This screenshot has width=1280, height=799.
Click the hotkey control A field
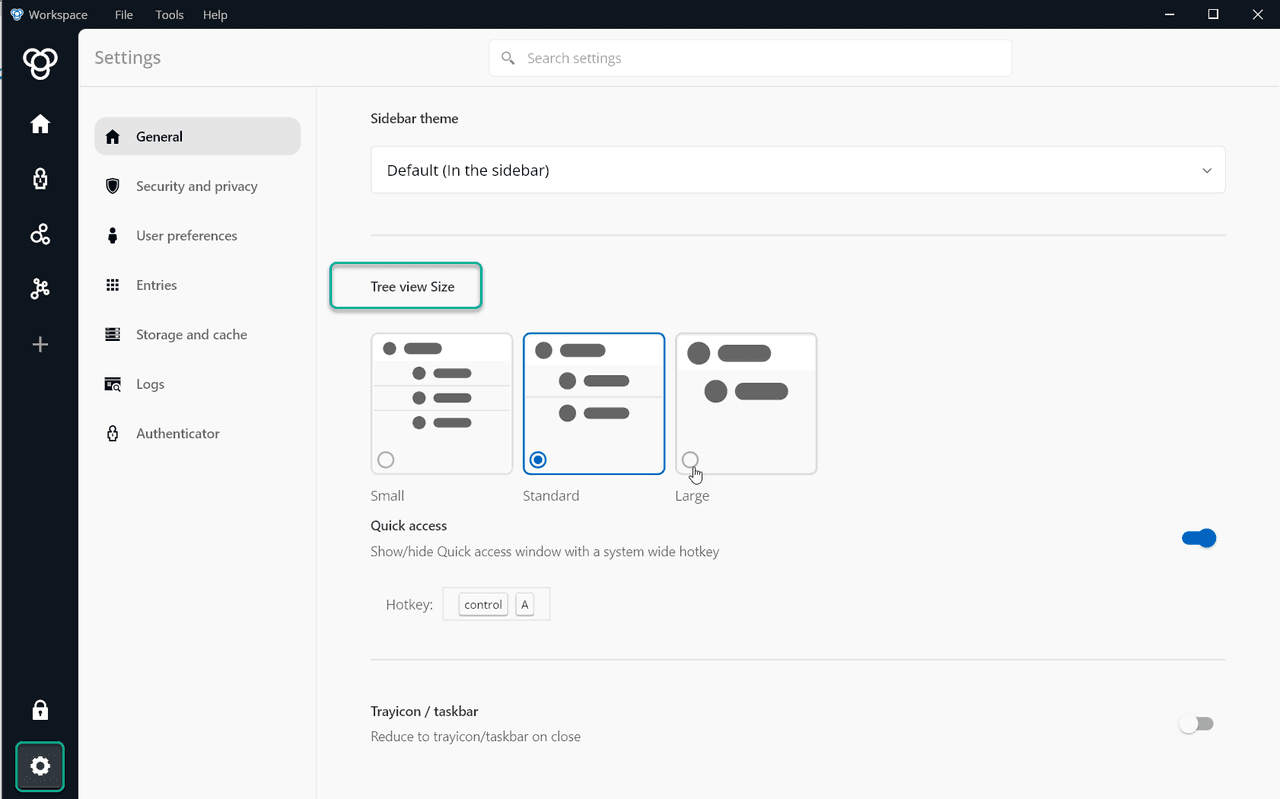click(496, 605)
